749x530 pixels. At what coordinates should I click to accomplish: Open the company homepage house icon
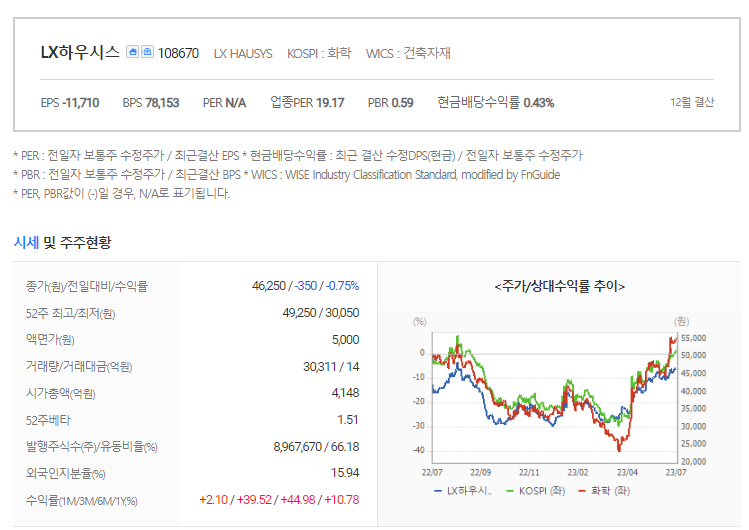(132, 52)
